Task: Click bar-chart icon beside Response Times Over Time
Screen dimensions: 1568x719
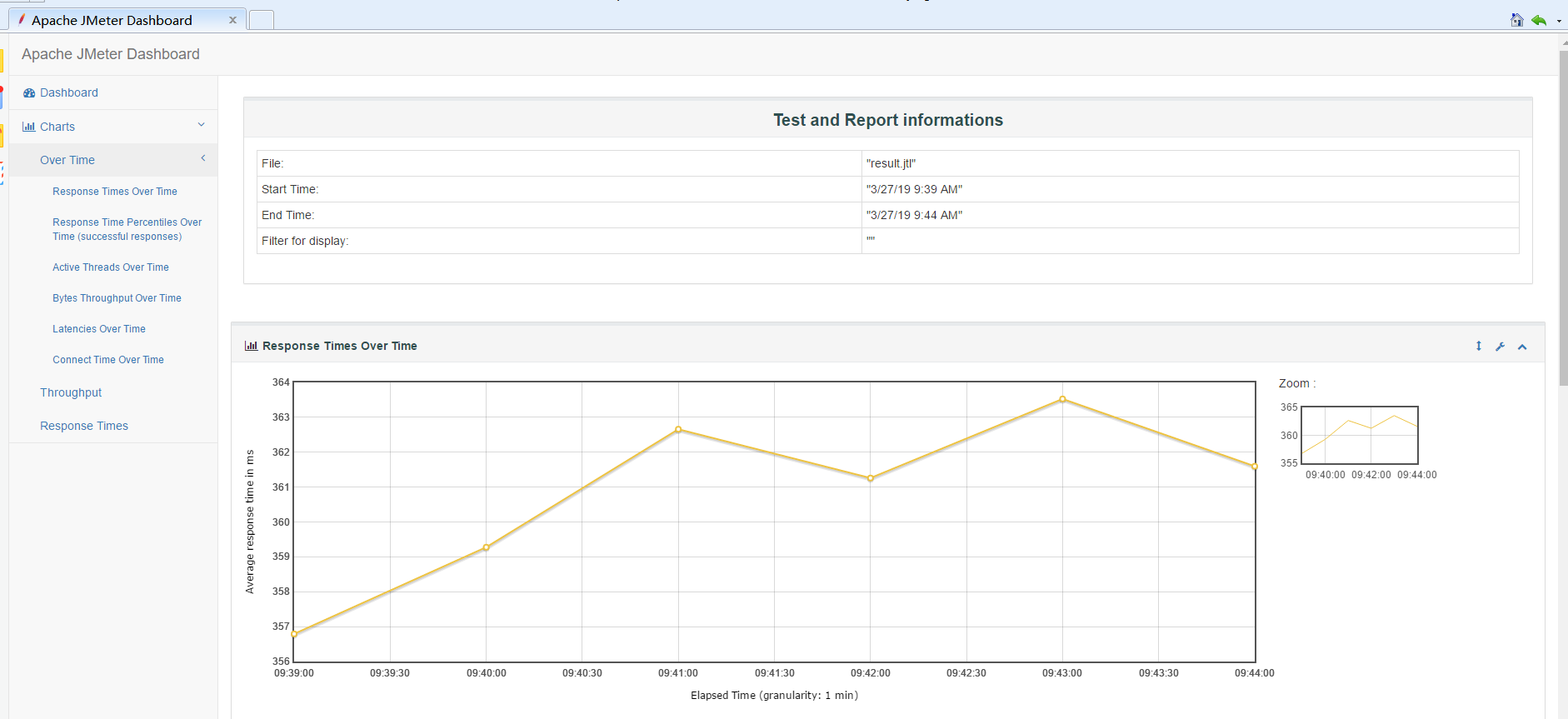Action: coord(251,346)
